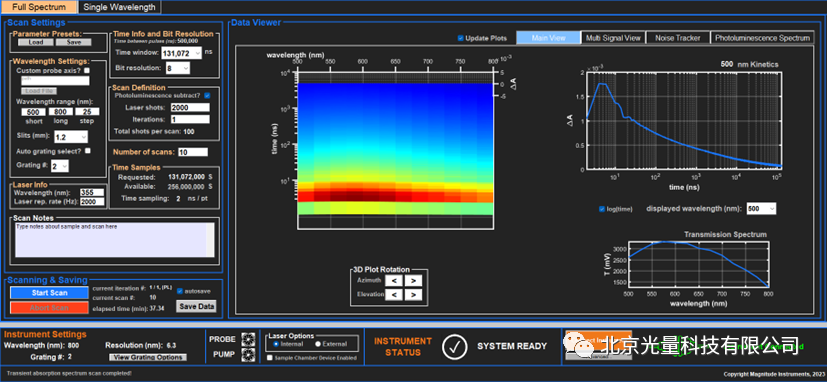The width and height of the screenshot is (827, 382).
Task: Rotate Azimuth right with > button
Action: pos(414,280)
